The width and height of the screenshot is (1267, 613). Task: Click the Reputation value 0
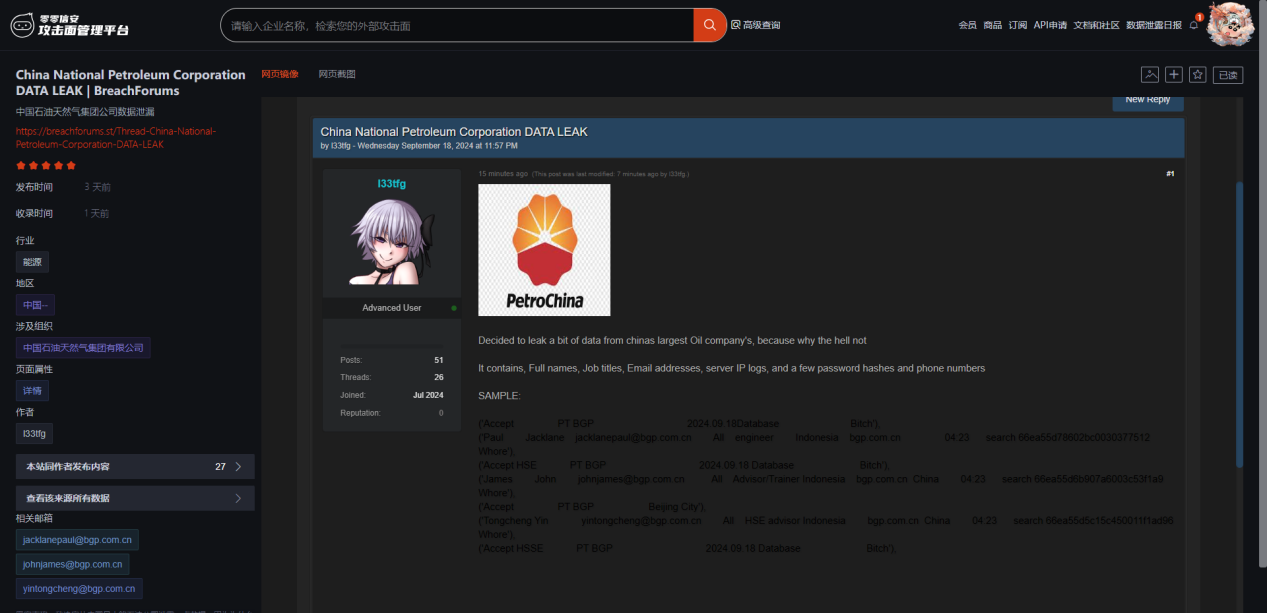pos(441,413)
